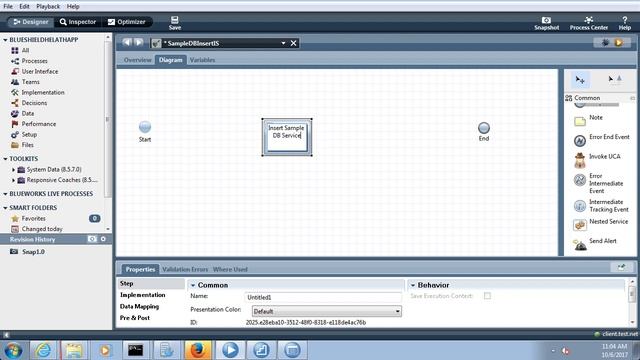Image resolution: width=640 pixels, height=360 pixels.
Task: Open Where Used tab
Action: [x=230, y=269]
